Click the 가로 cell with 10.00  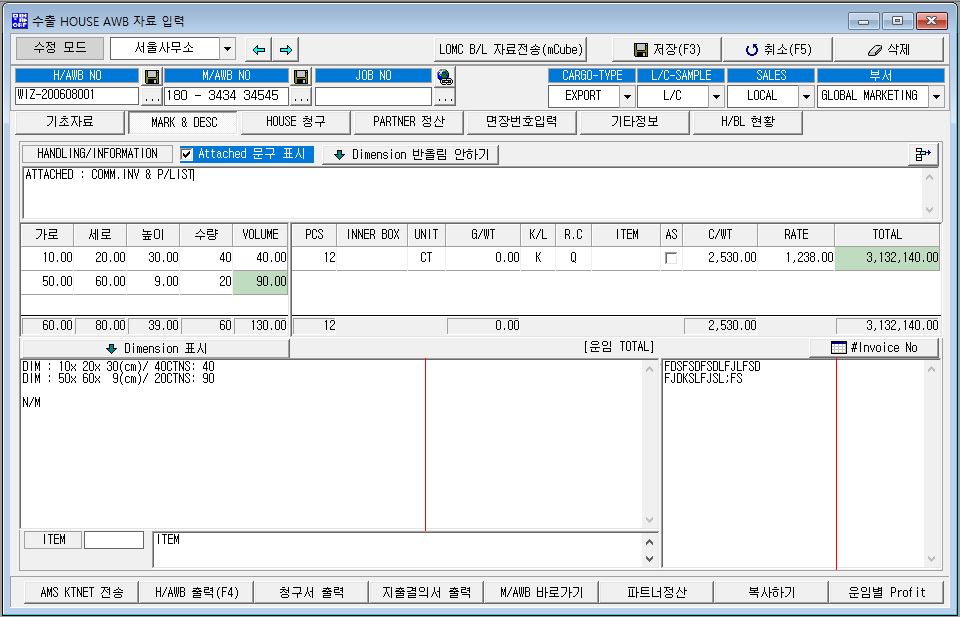(47, 258)
